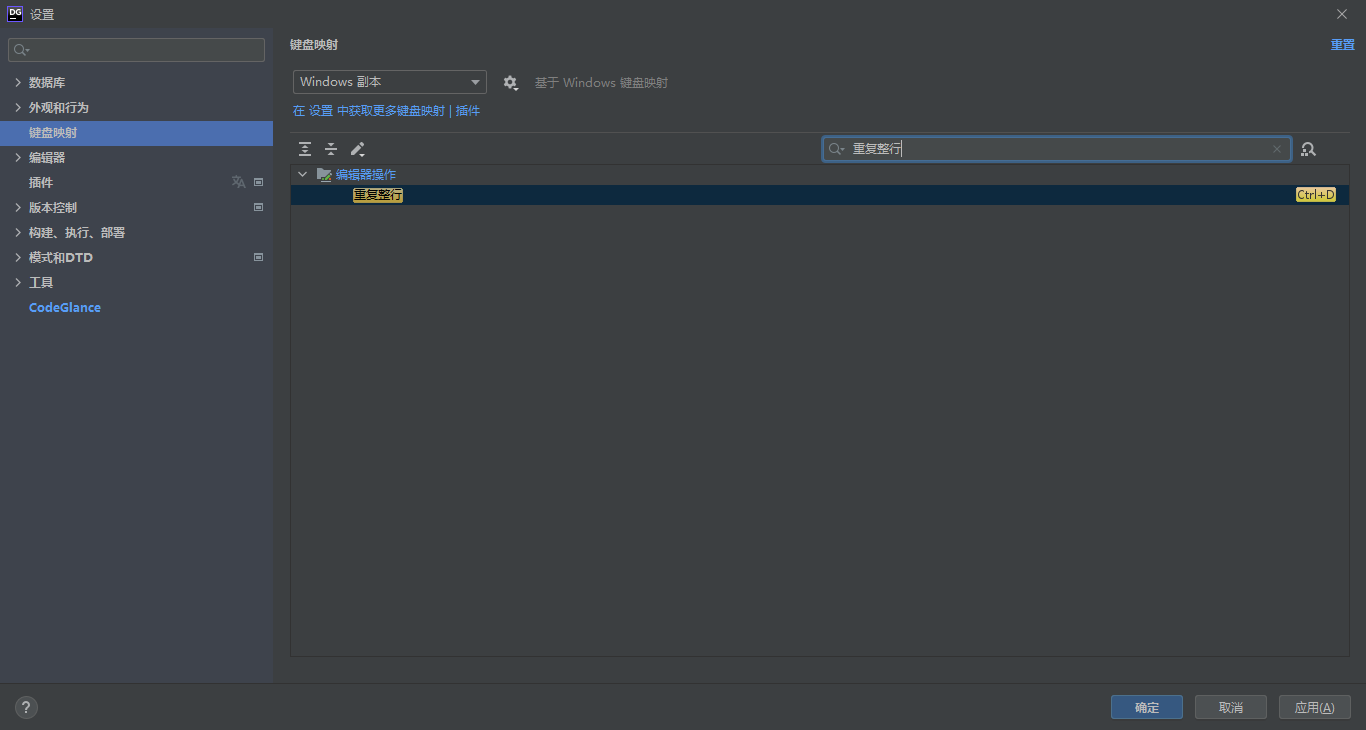Click the 重置 link to reset keymap
The width and height of the screenshot is (1366, 730).
(x=1342, y=44)
